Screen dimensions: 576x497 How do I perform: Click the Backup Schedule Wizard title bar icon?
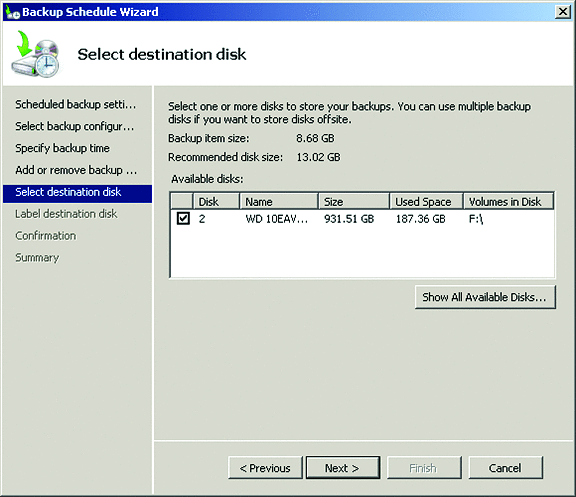(x=13, y=12)
